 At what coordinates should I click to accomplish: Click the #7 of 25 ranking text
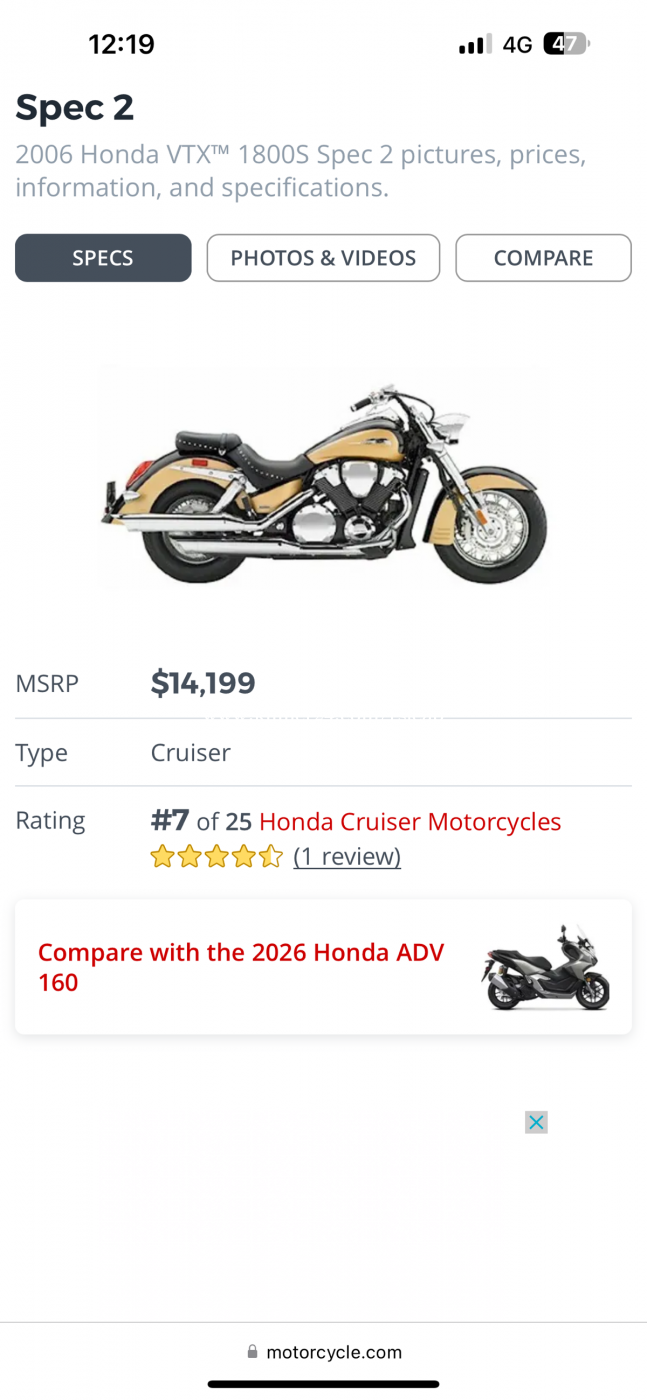[x=201, y=822]
